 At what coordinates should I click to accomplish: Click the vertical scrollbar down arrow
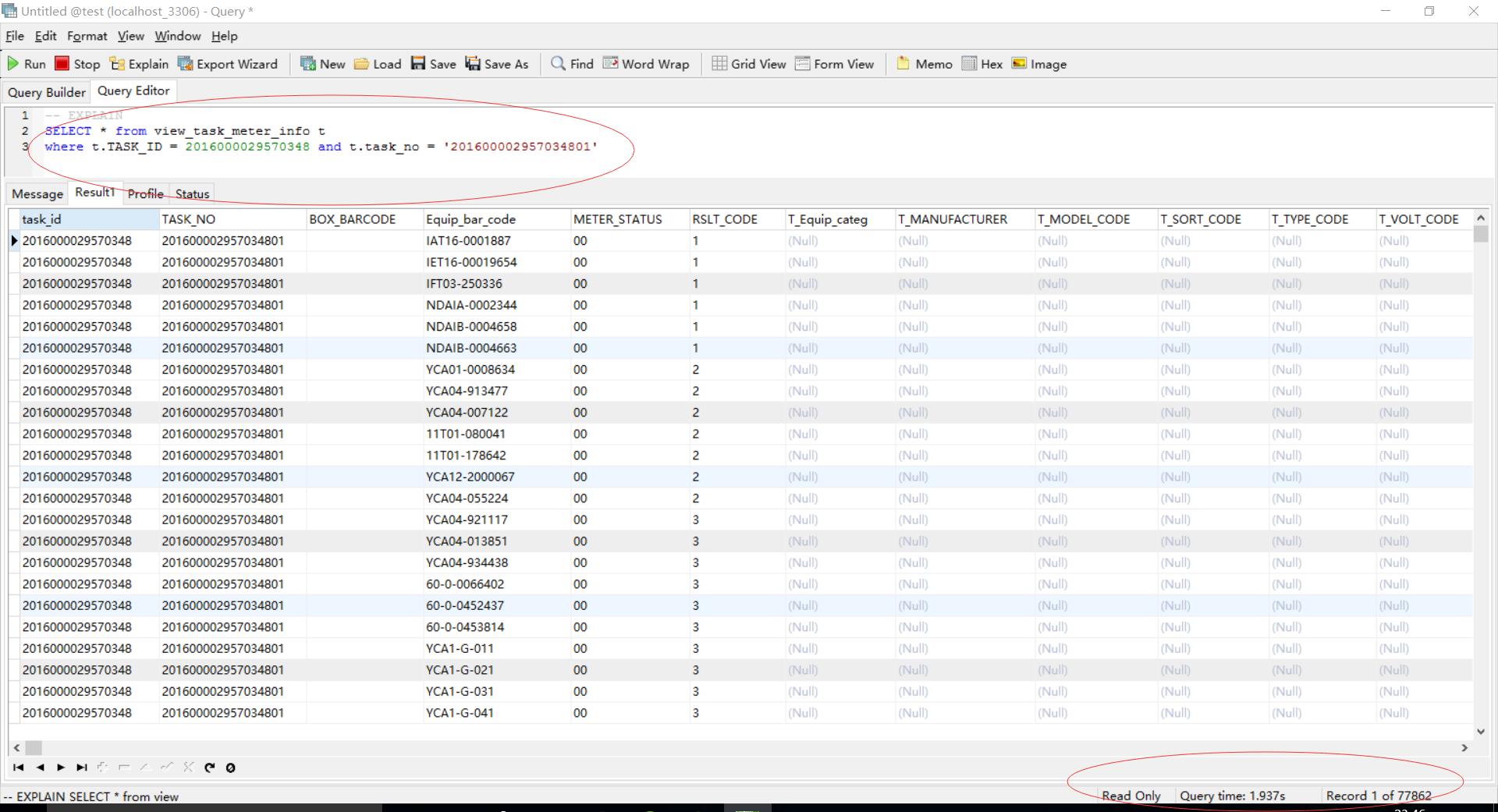click(x=1481, y=732)
